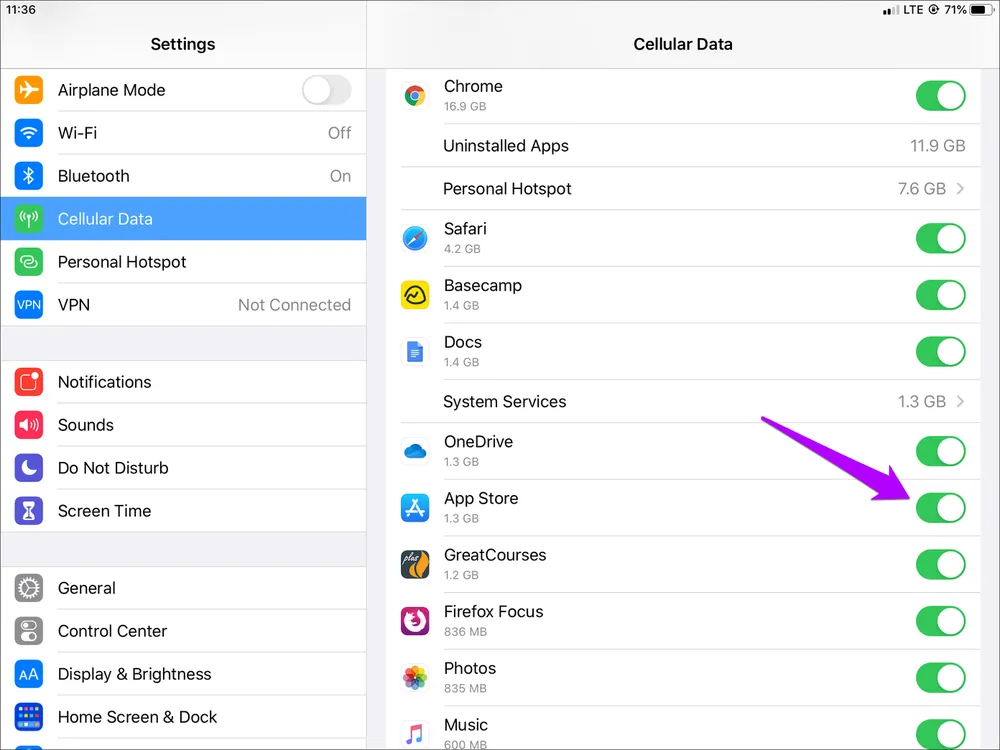
Task: Tap the Basecamp app icon
Action: 415,295
